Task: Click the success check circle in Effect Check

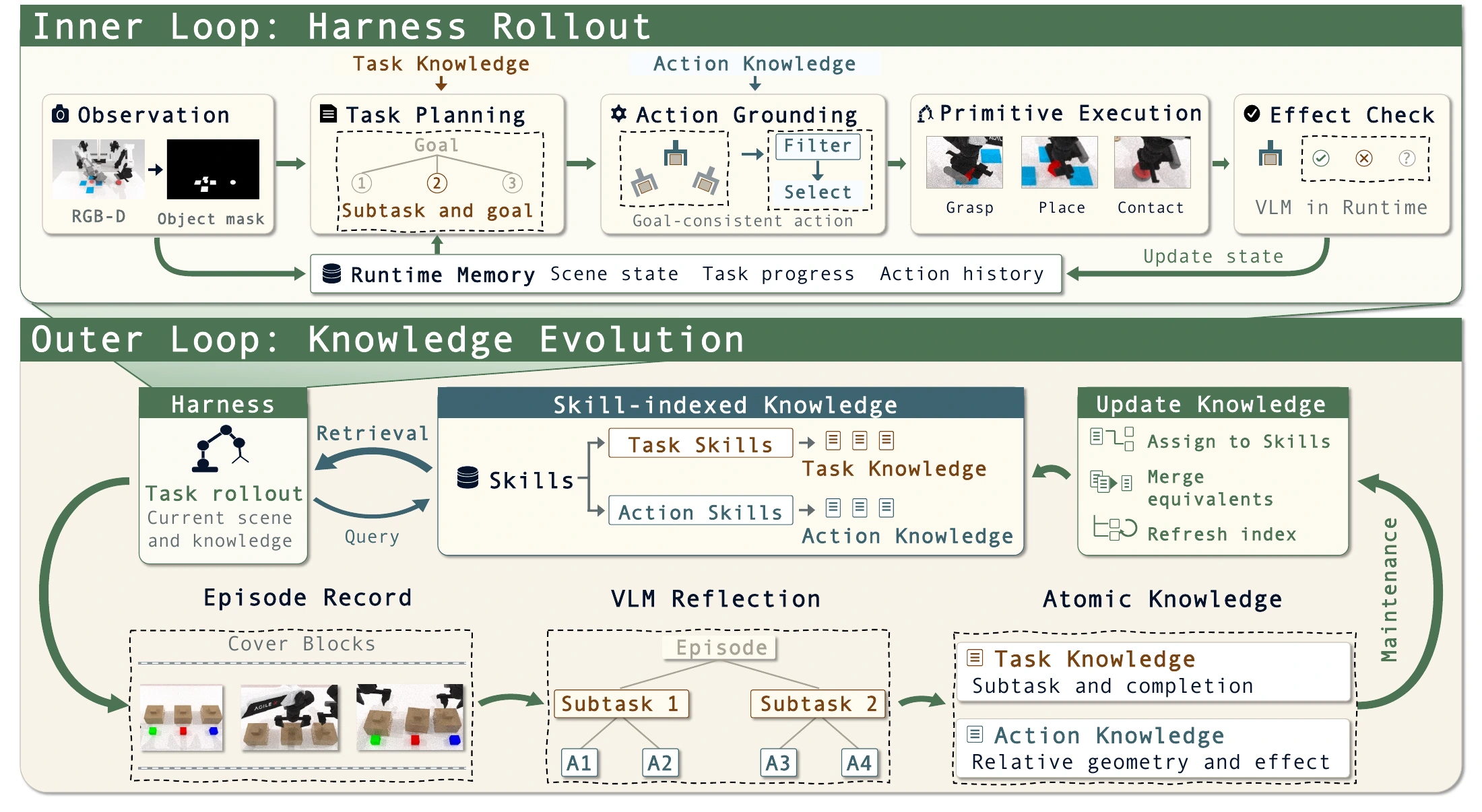Action: pos(1321,158)
